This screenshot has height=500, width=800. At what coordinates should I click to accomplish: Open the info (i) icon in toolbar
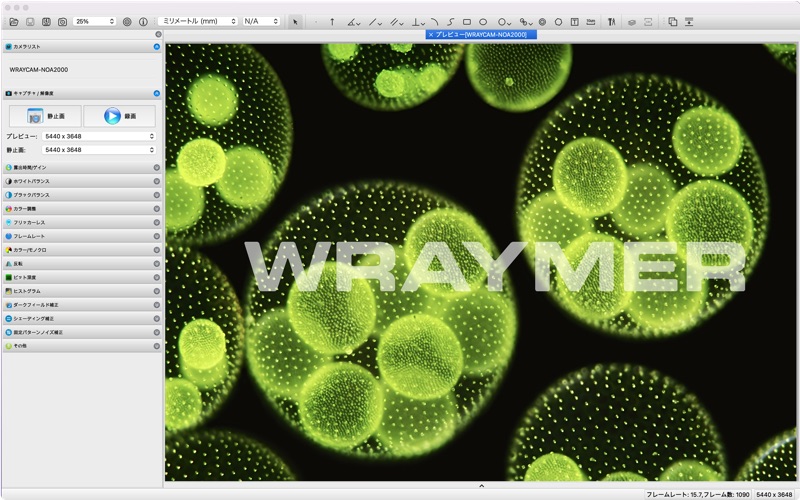tap(143, 21)
